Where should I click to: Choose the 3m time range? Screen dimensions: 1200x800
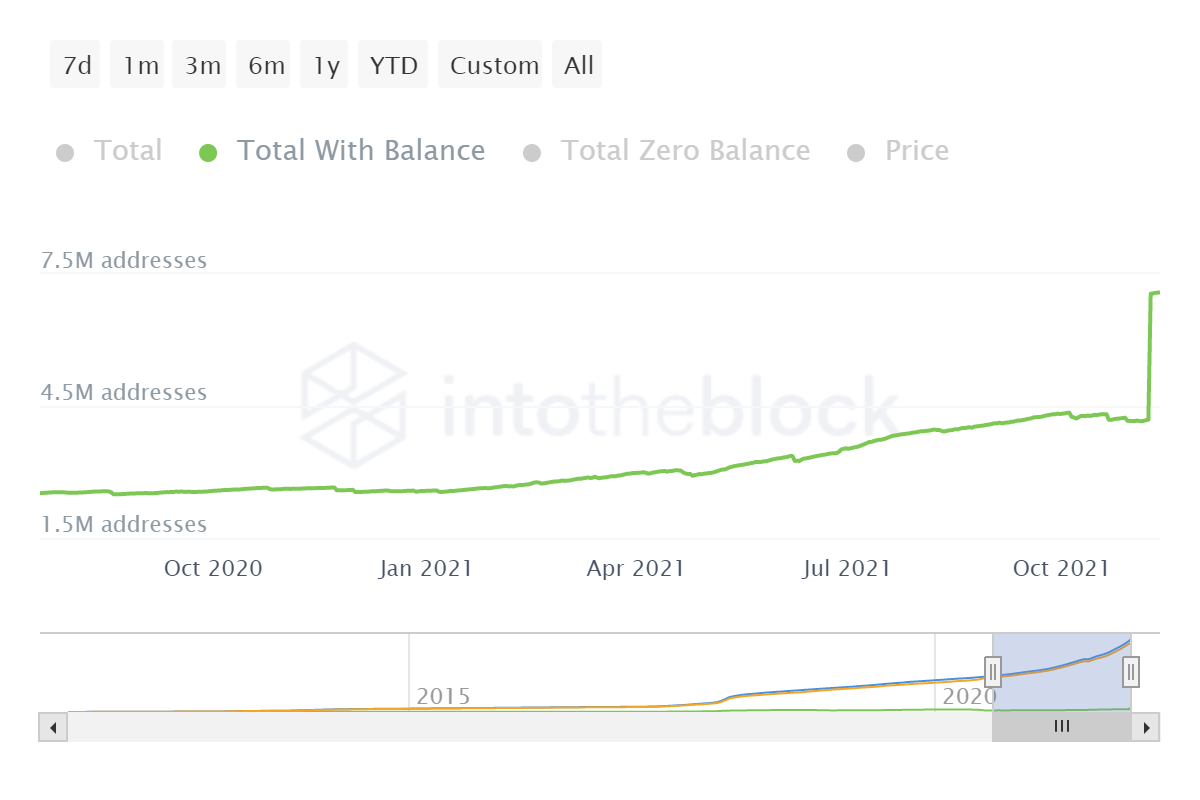point(199,64)
